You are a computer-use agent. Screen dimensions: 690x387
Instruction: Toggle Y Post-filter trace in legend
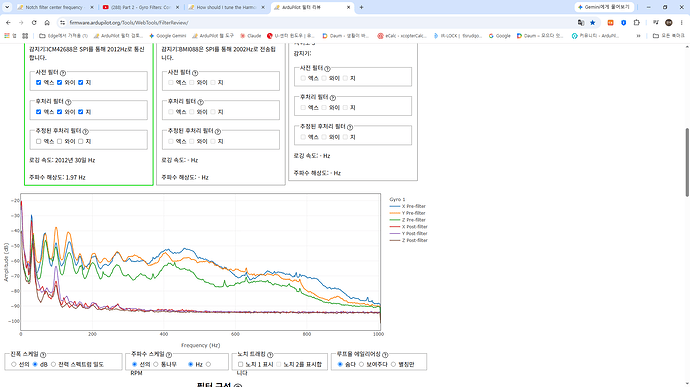(408, 233)
